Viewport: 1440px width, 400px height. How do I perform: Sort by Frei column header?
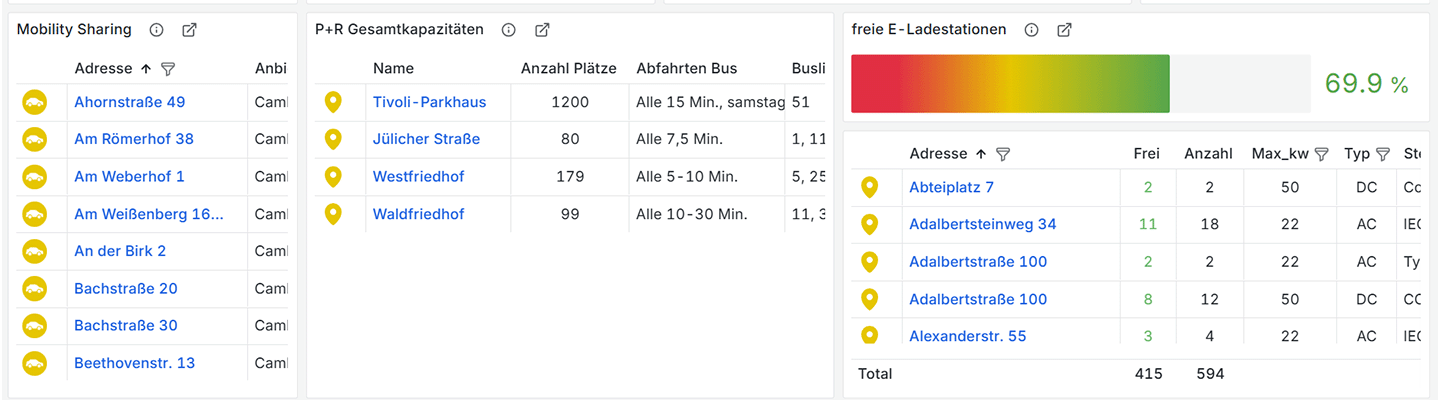click(1147, 154)
